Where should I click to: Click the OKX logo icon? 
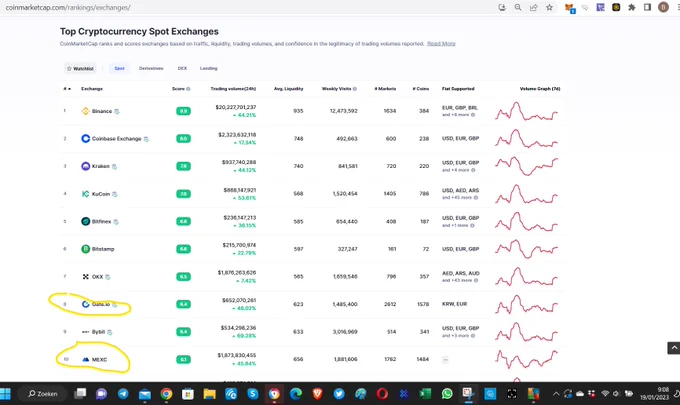[85, 277]
